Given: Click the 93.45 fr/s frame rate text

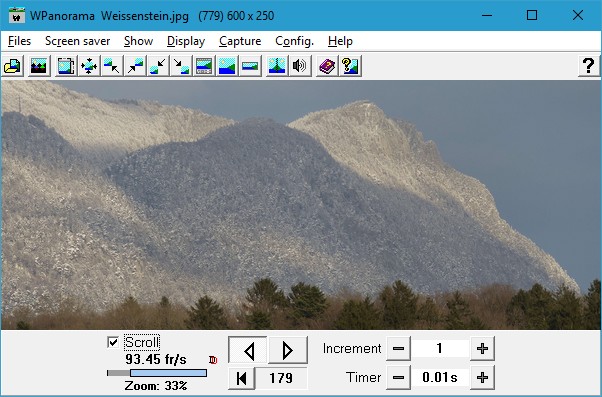Looking at the screenshot, I should [x=155, y=360].
